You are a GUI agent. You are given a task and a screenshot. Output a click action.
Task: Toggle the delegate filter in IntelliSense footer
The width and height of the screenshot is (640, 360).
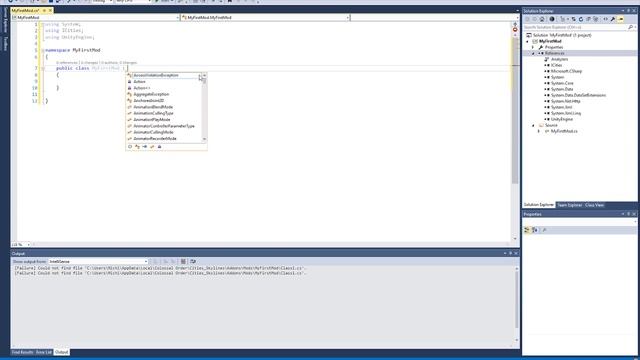(x=159, y=147)
